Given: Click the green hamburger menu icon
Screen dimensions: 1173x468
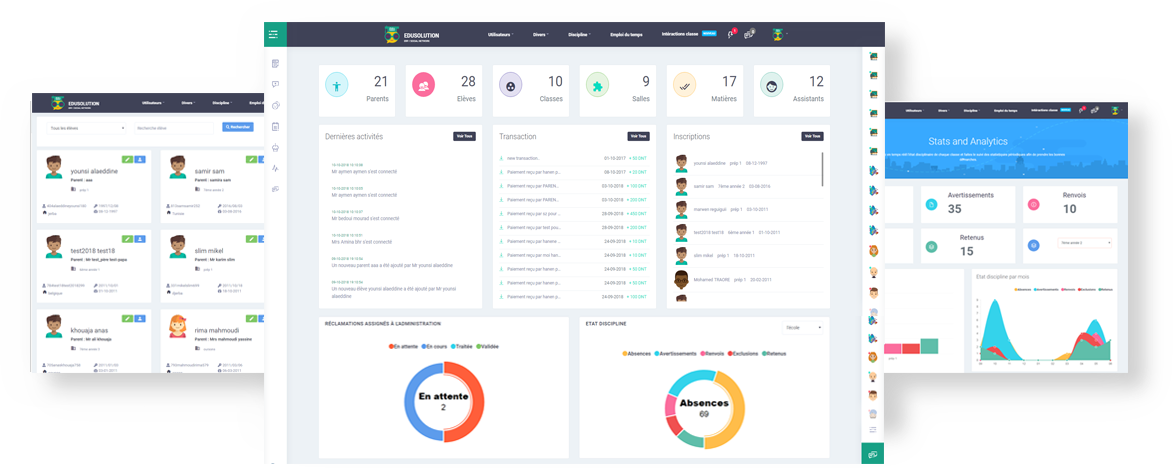Looking at the screenshot, I should 274,34.
